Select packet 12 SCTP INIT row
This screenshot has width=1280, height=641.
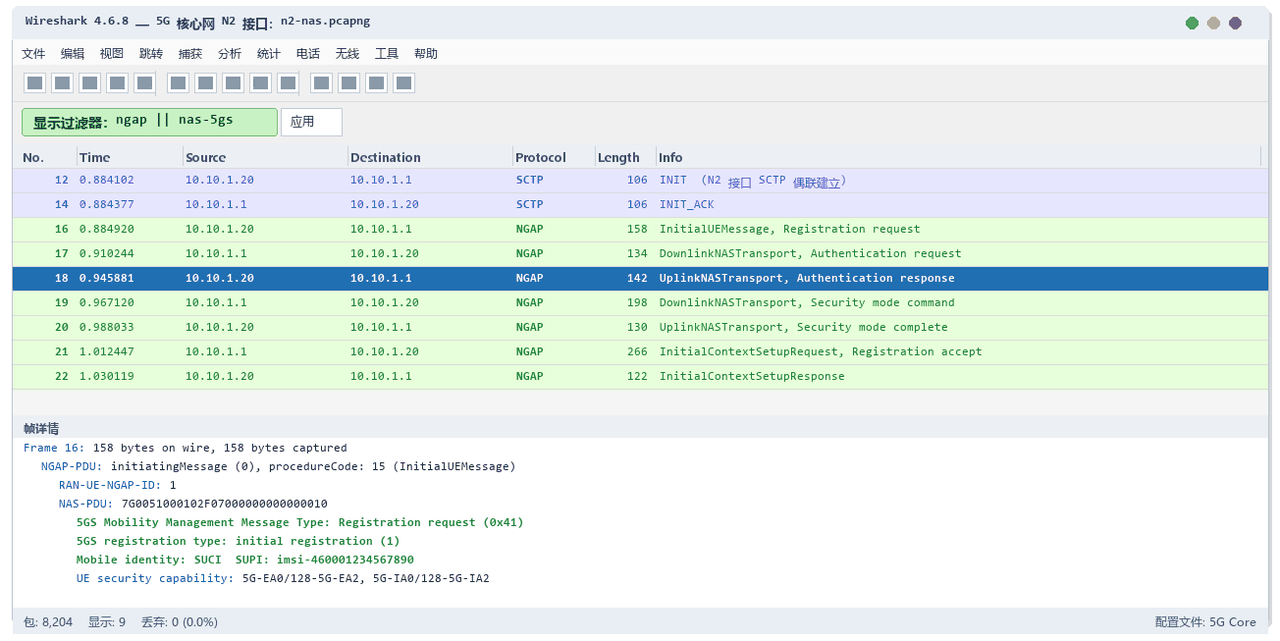point(640,181)
